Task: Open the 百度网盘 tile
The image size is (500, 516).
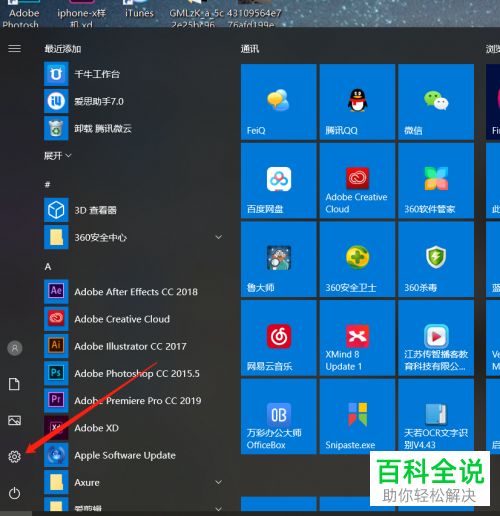Action: 279,181
